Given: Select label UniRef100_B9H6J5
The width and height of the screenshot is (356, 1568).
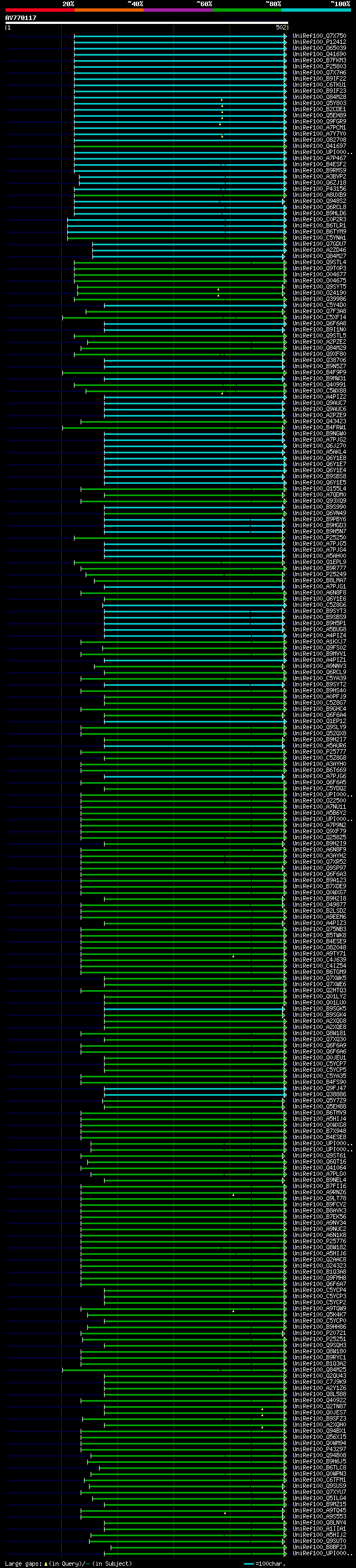Looking at the screenshot, I should pyautogui.click(x=319, y=1461).
